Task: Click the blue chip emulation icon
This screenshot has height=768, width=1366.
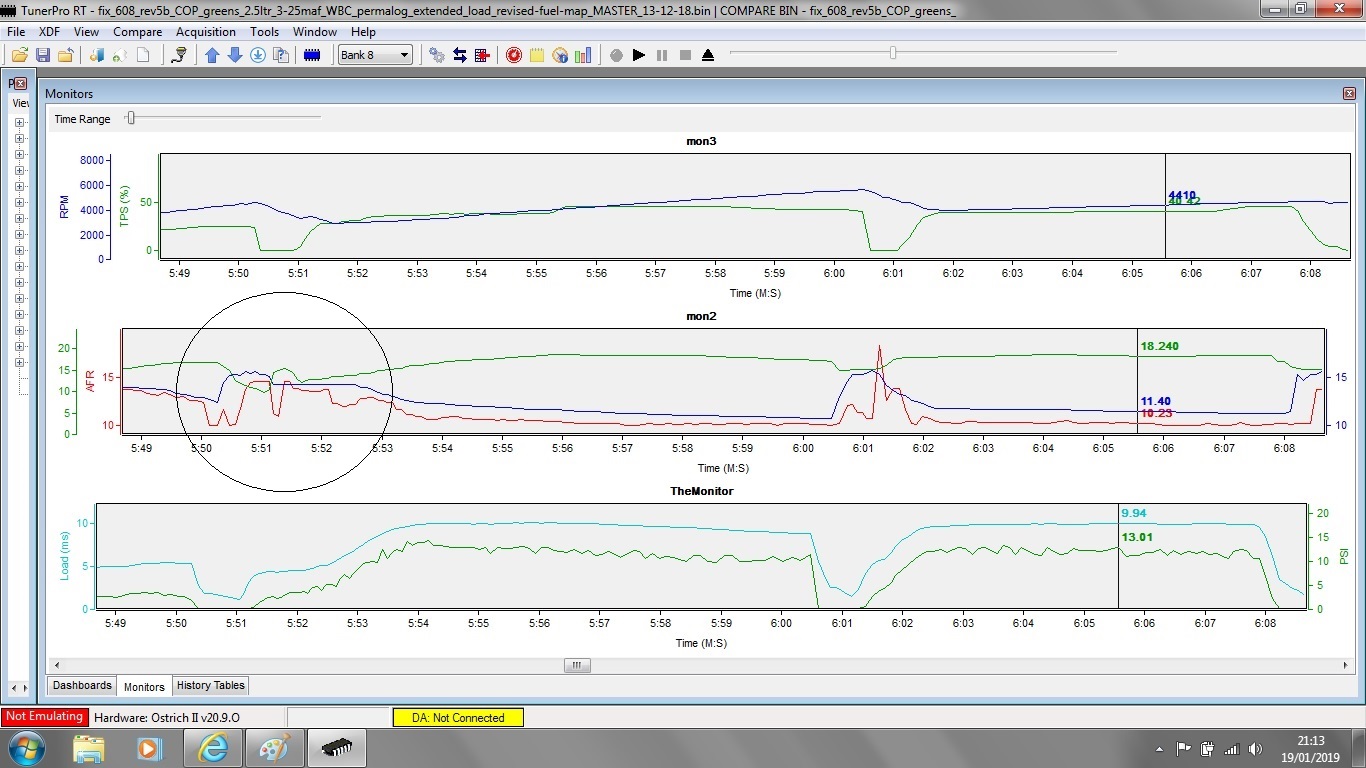Action: coord(312,55)
